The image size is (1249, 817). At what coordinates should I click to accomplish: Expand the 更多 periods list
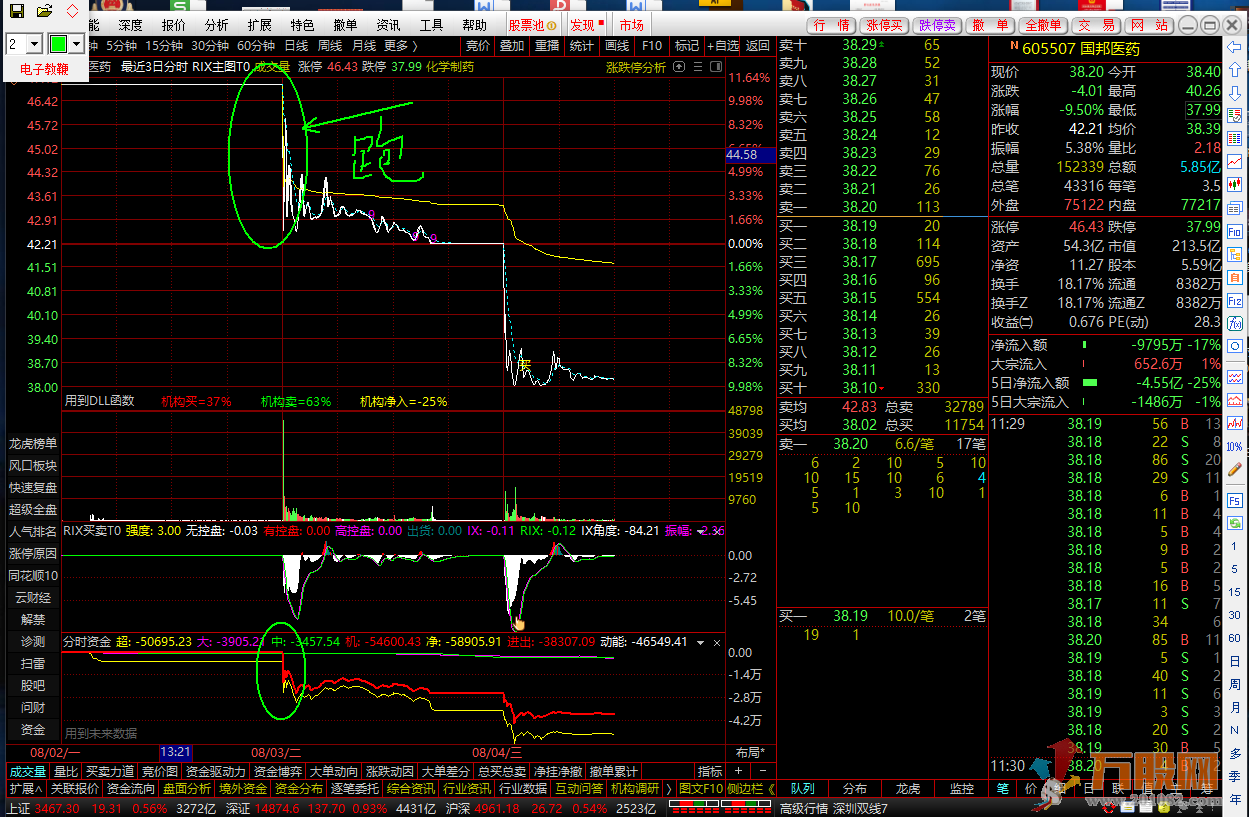401,46
